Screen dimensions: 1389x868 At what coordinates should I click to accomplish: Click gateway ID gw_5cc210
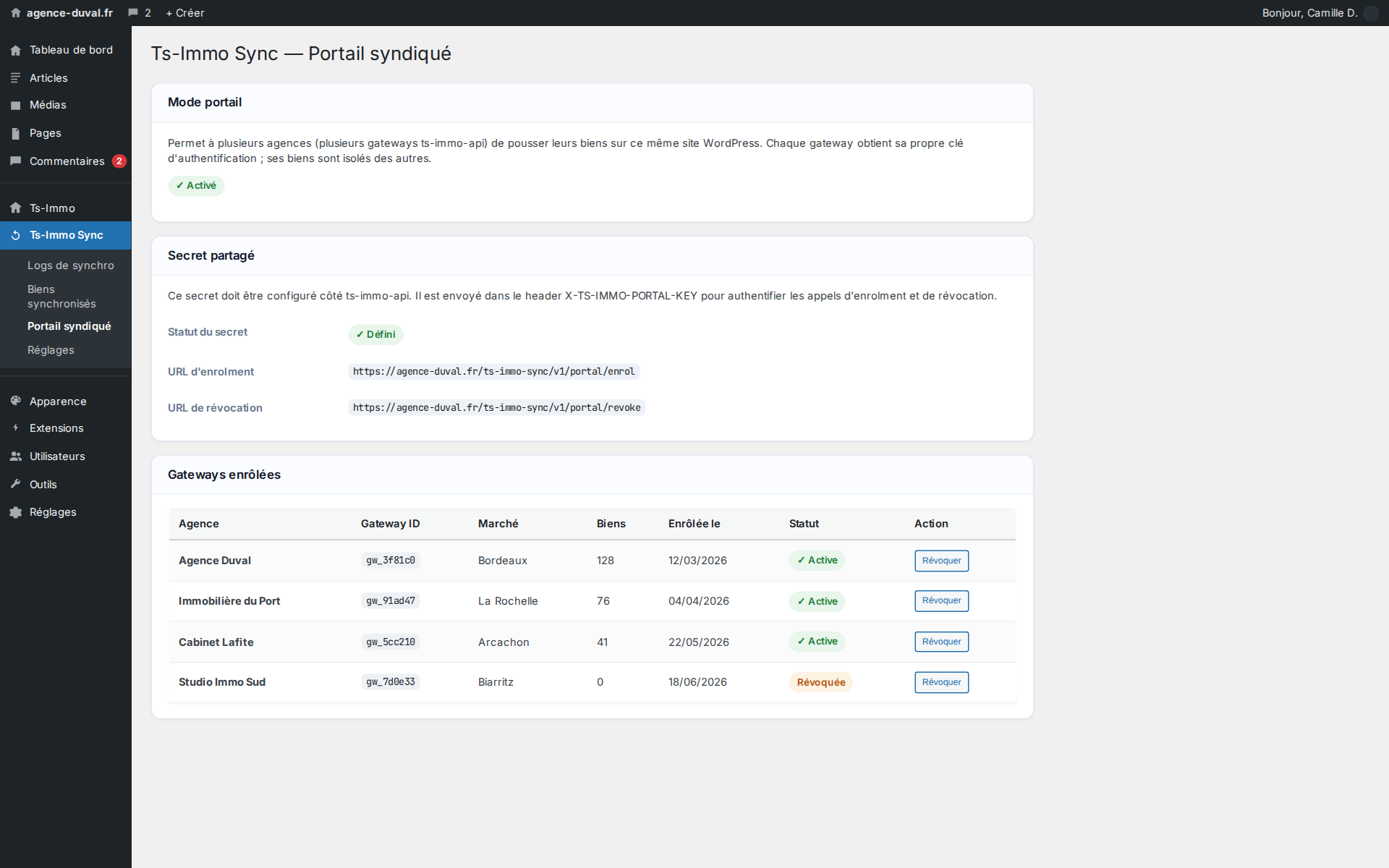(x=391, y=642)
